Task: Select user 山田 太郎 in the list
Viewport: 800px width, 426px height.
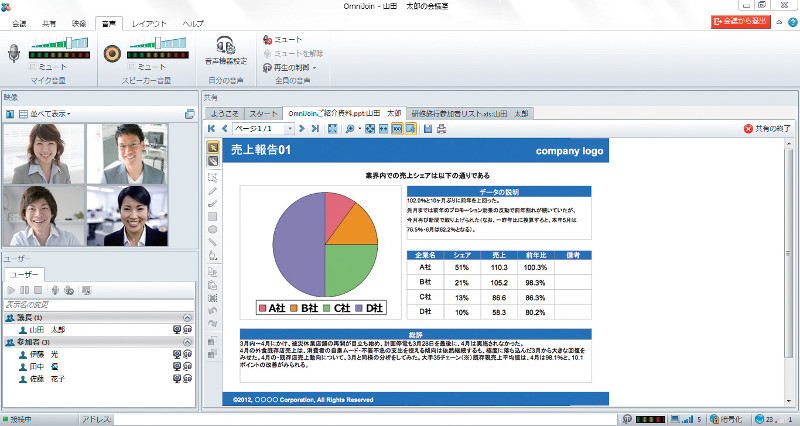Action: coord(99,330)
